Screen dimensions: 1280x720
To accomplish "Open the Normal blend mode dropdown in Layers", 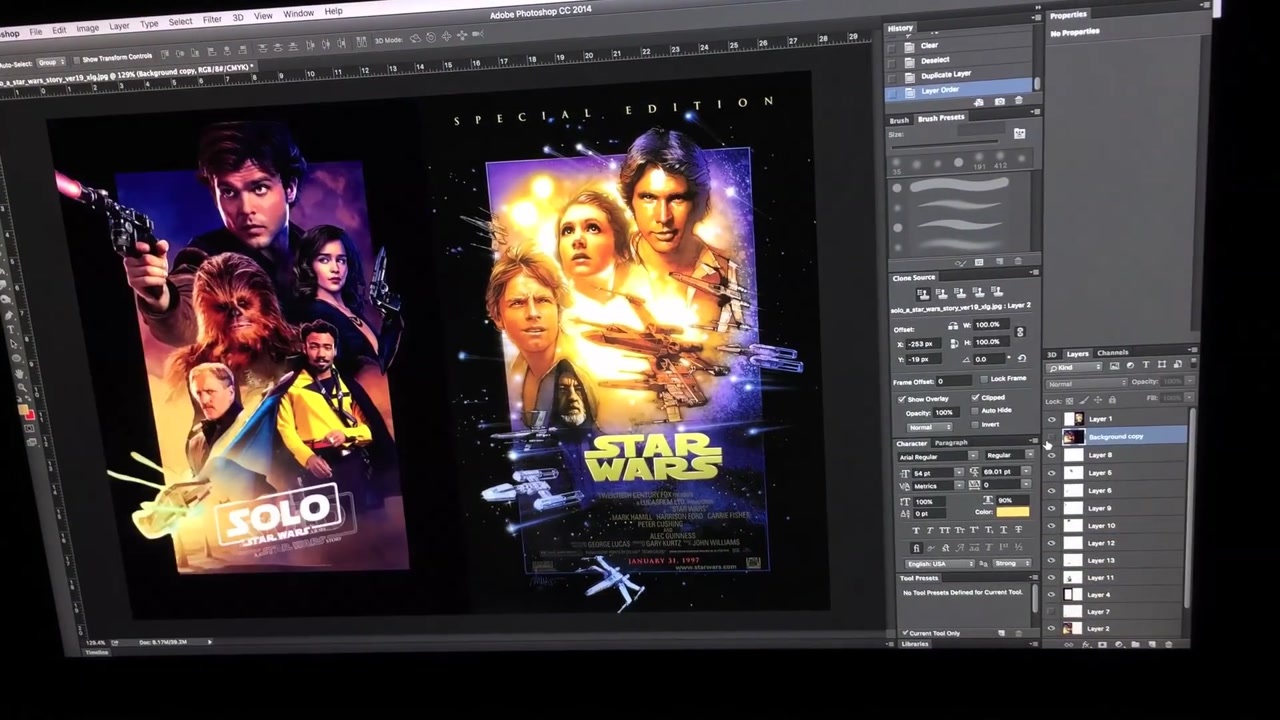I will pyautogui.click(x=1087, y=384).
